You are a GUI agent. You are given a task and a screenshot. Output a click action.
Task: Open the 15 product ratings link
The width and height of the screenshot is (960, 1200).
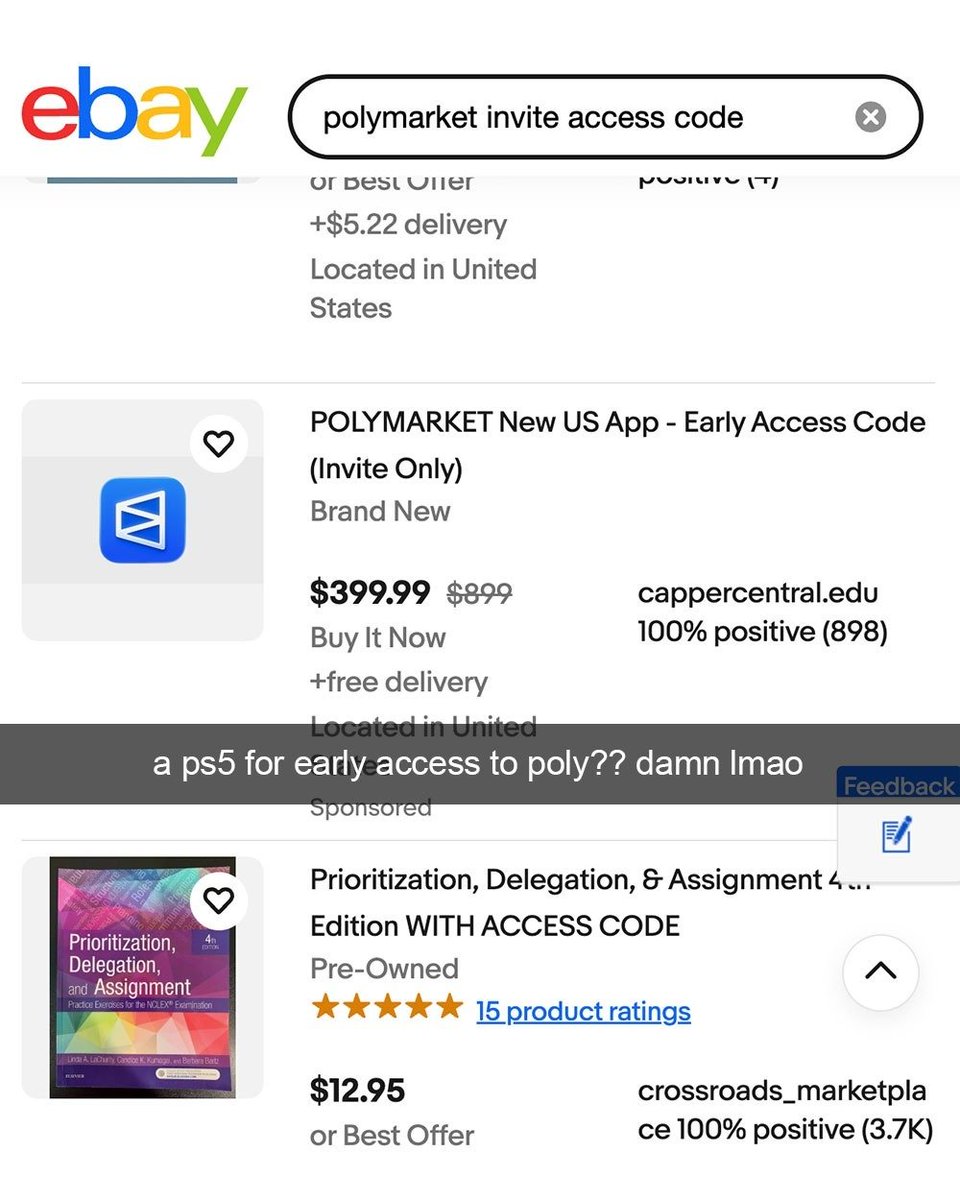tap(583, 1011)
